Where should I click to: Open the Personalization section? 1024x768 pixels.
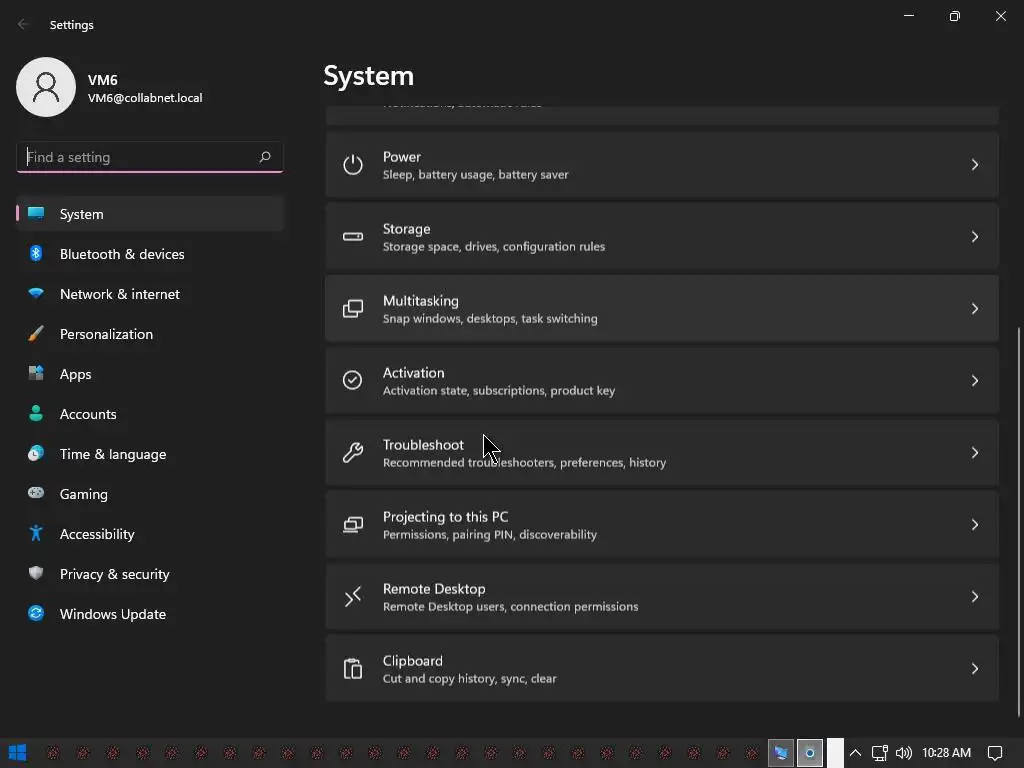click(106, 334)
